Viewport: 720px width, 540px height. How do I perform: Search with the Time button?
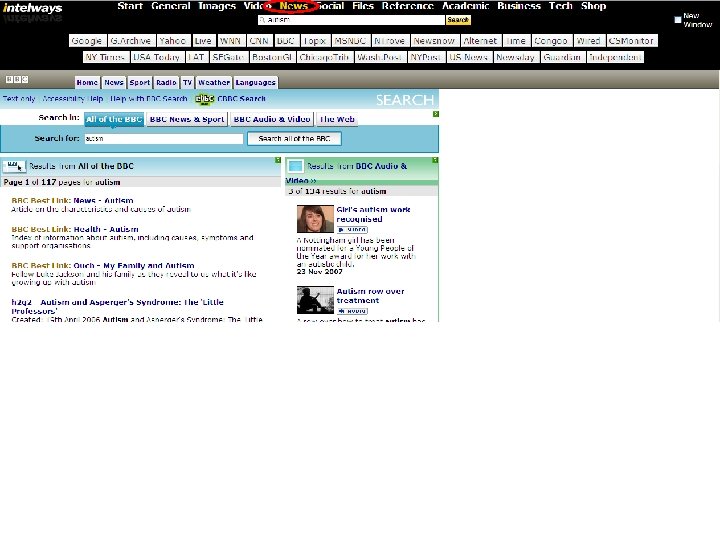tap(516, 41)
